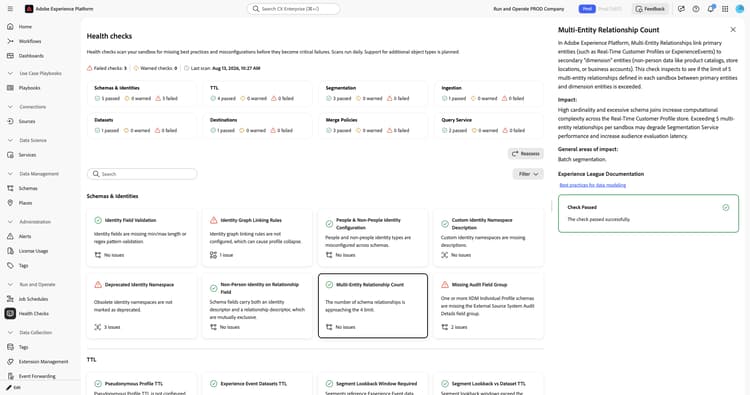The height and width of the screenshot is (395, 750).
Task: Click the chat bubble icon beside Feedback
Action: tap(681, 9)
